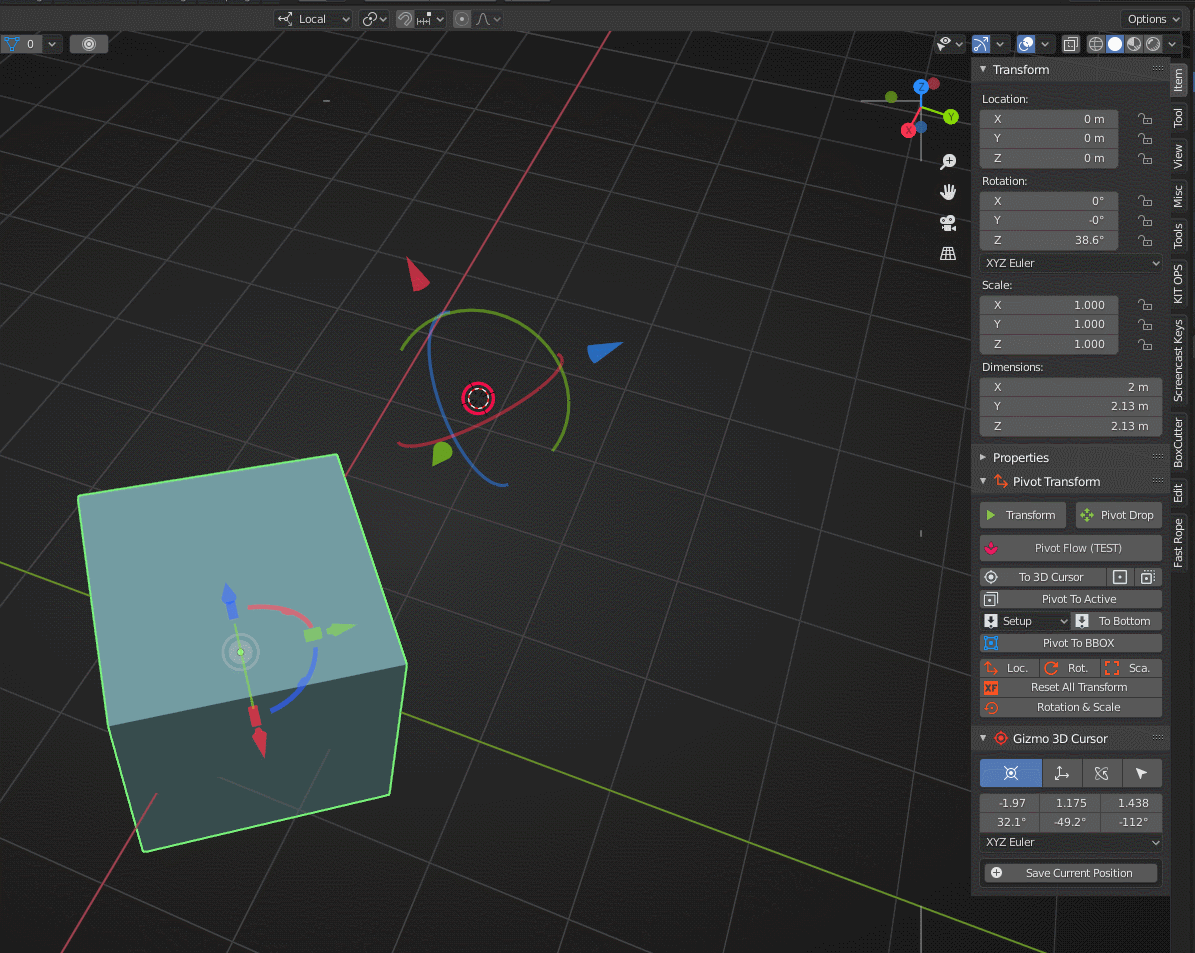Click the X-ray toggle icon in header
The image size is (1195, 953).
coord(1071,45)
